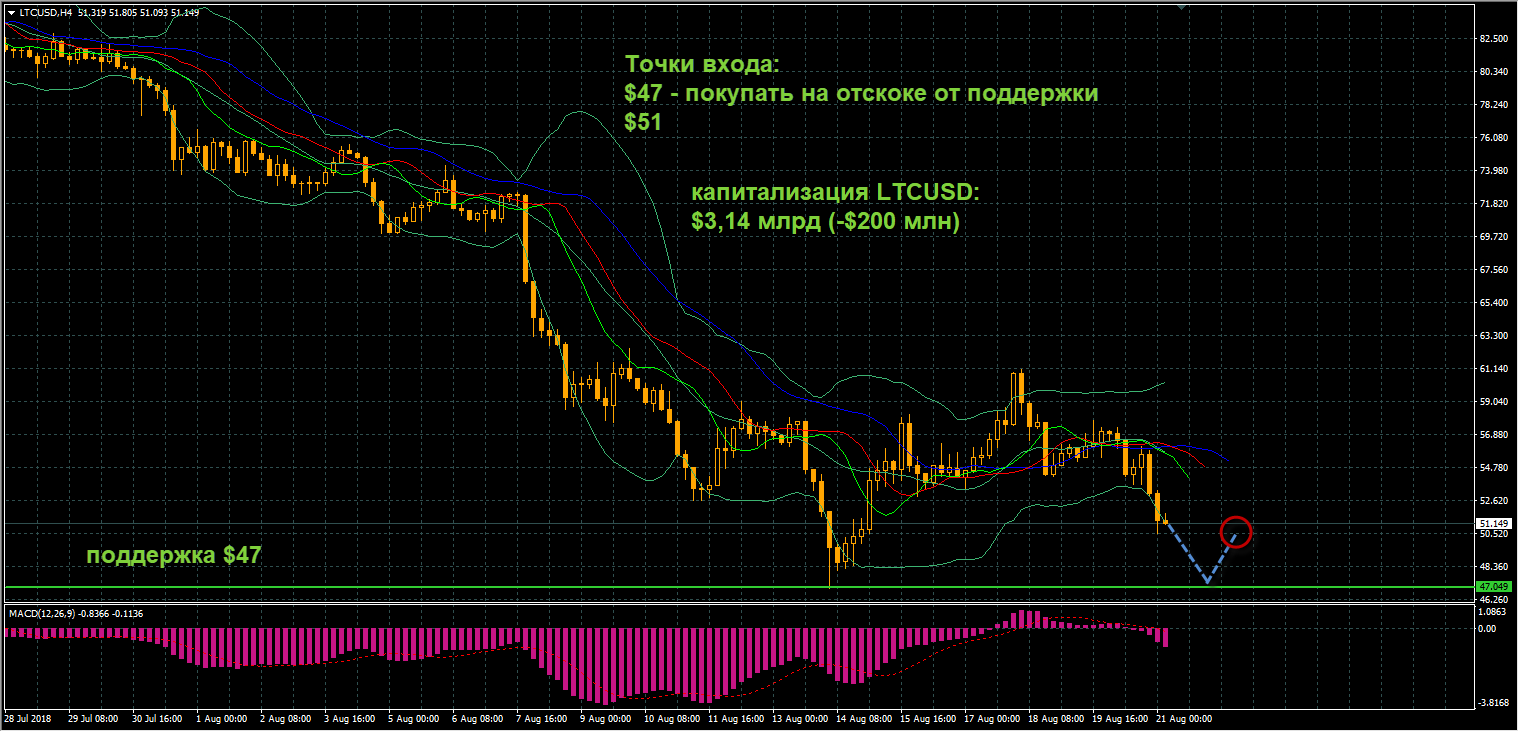Image resolution: width=1519 pixels, height=732 pixels.
Task: Click the '2 Aug 08:00' time label
Action: (x=285, y=718)
